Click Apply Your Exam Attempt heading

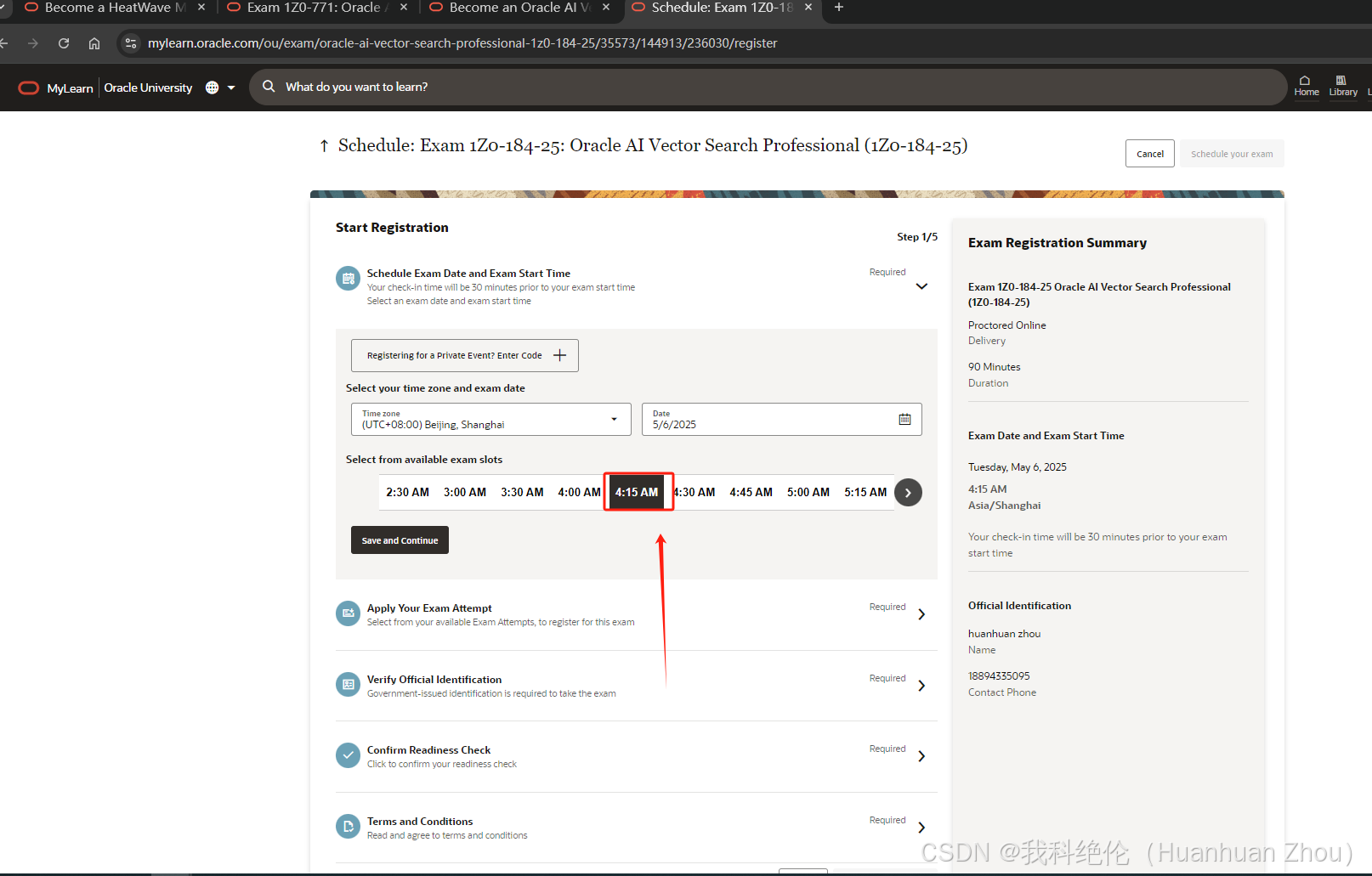(x=429, y=608)
